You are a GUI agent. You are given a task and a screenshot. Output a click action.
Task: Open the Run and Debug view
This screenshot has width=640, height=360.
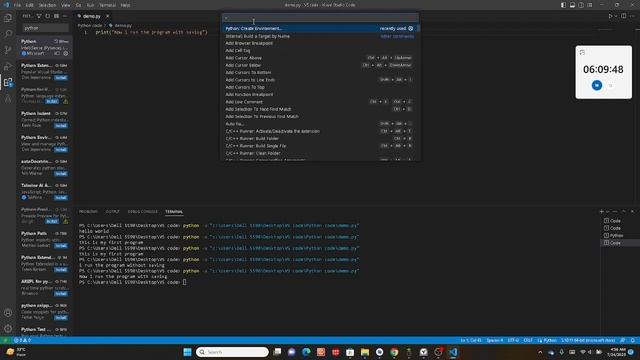[8, 66]
